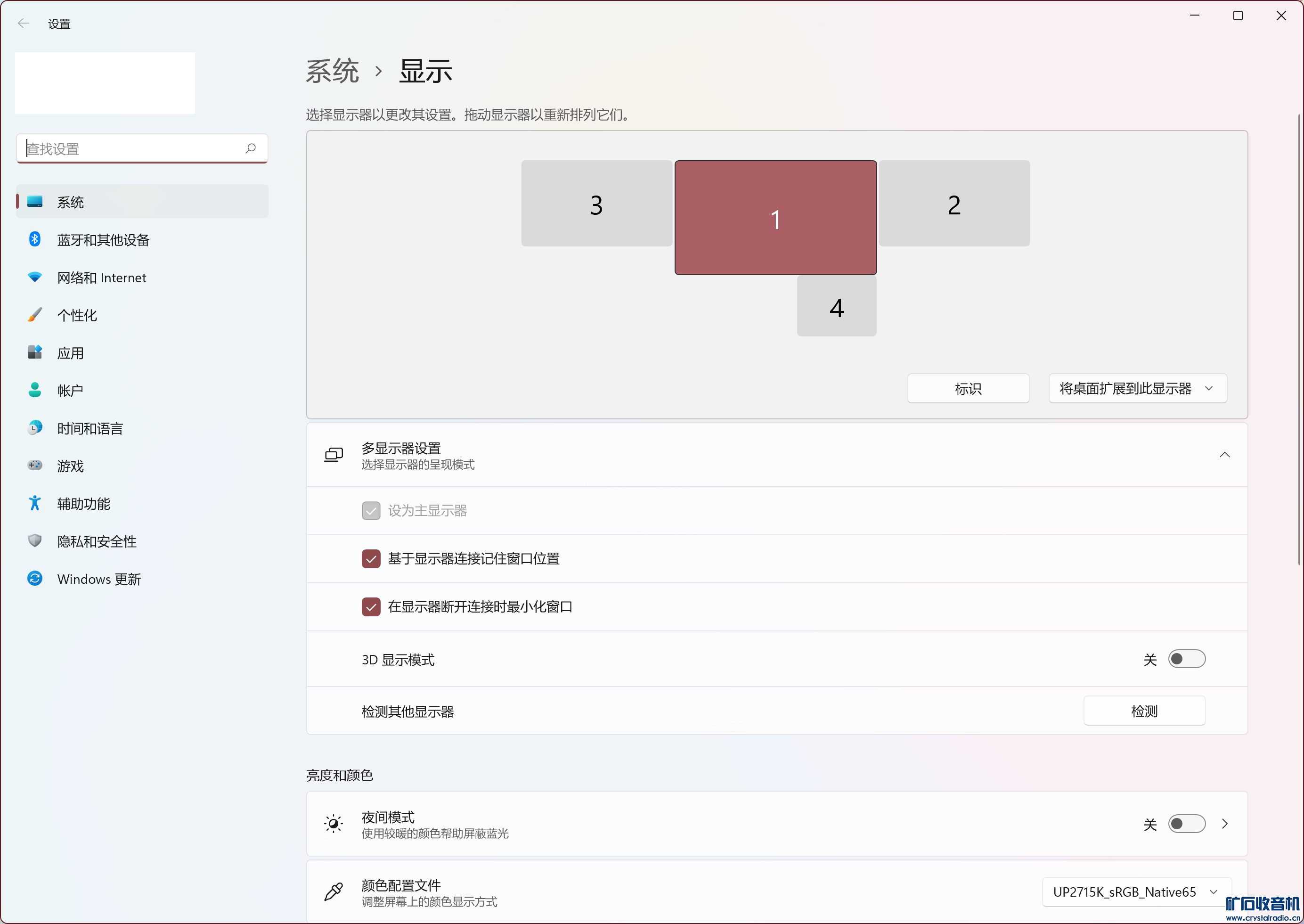The width and height of the screenshot is (1304, 924).
Task: Open the UP2715K_sRGB_Native65 color profile dropdown
Action: (1136, 891)
